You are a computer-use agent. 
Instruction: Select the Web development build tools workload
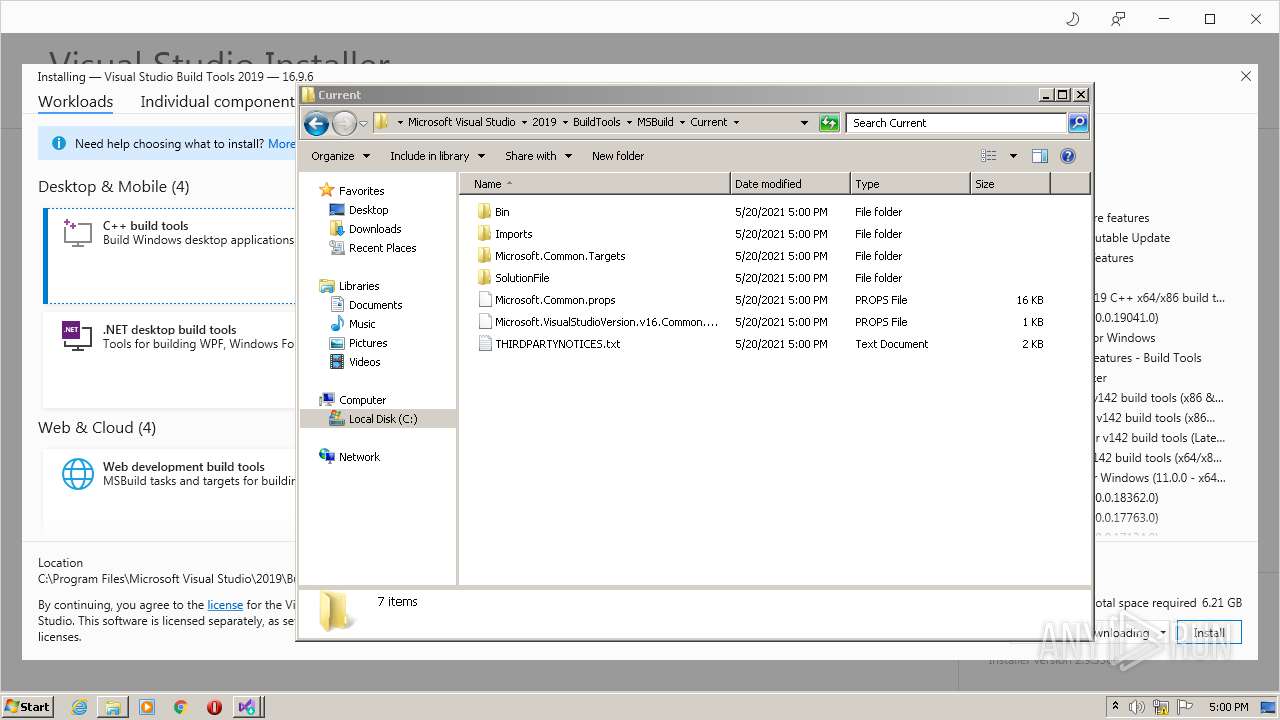point(170,490)
